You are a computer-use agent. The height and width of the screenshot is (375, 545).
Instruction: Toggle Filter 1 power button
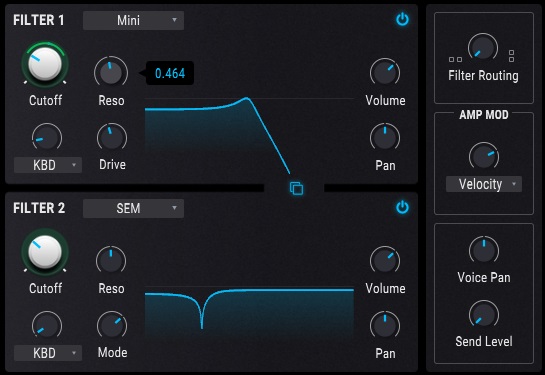tap(402, 19)
